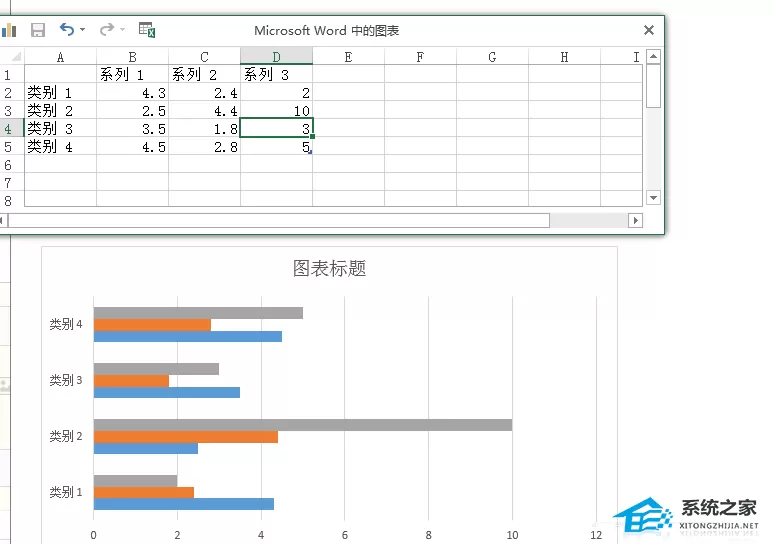
Task: Click the blue bar of 类别 1
Action: pos(184,504)
